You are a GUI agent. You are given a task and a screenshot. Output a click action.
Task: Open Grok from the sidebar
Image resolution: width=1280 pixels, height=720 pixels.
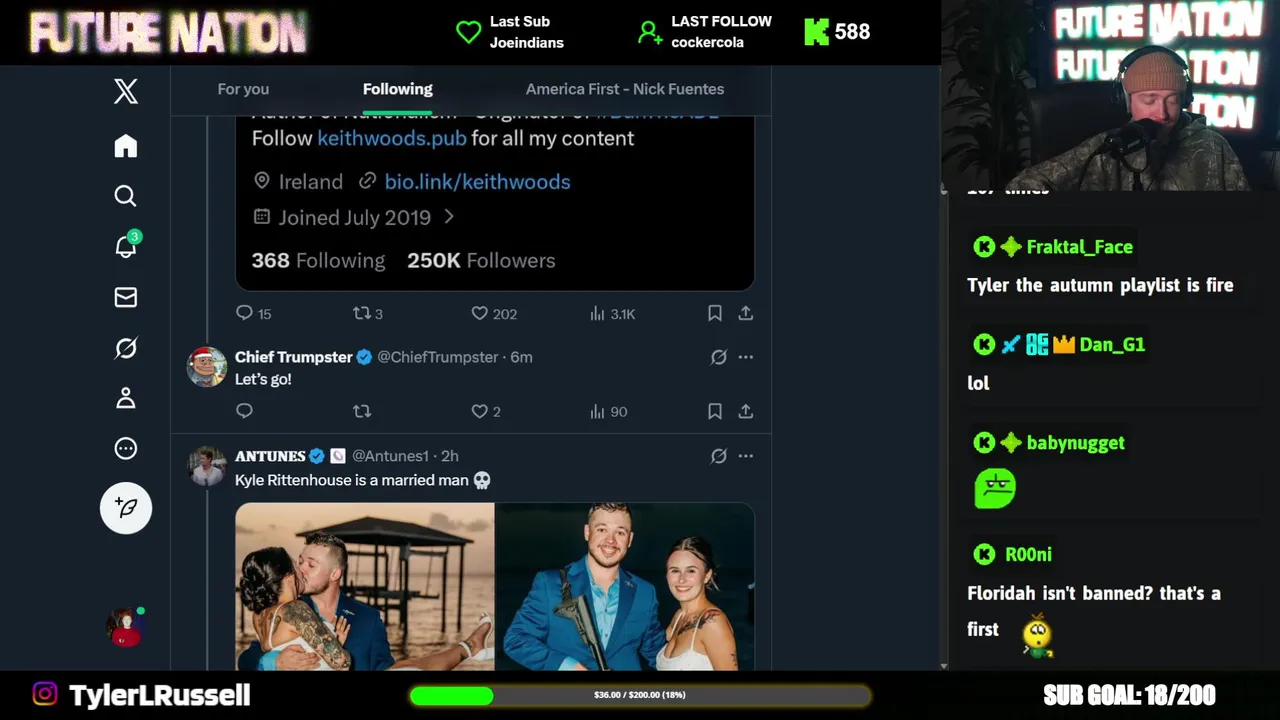pyautogui.click(x=125, y=348)
